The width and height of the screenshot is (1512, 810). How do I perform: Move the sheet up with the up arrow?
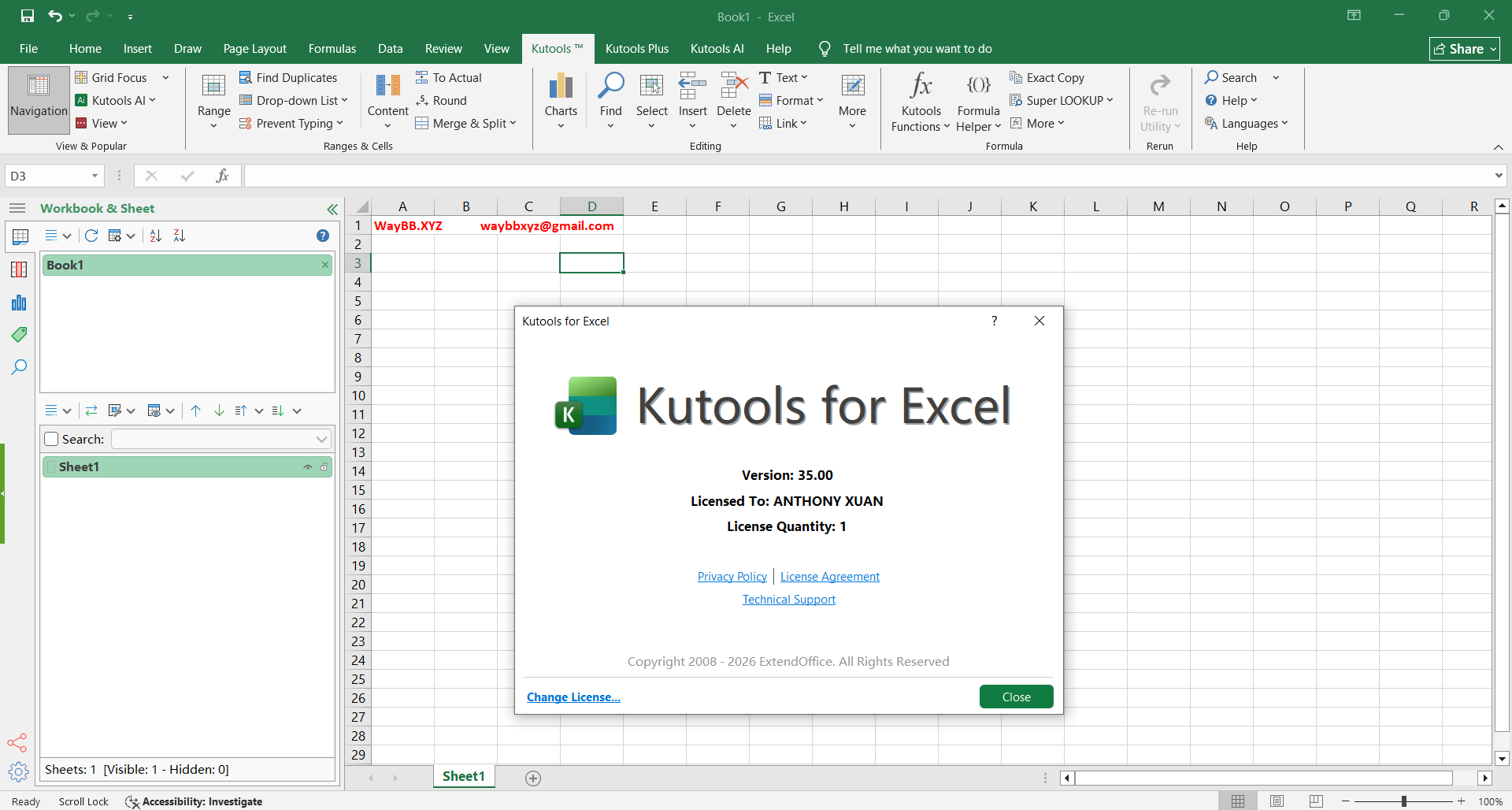[196, 411]
